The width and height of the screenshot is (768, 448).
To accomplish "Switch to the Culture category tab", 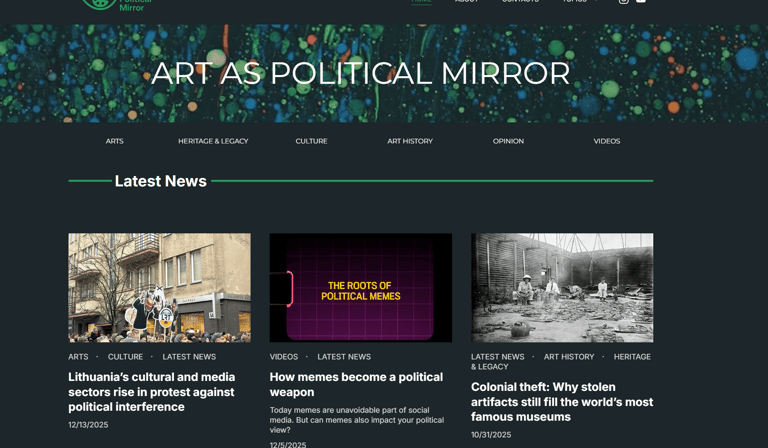I will click(x=312, y=141).
